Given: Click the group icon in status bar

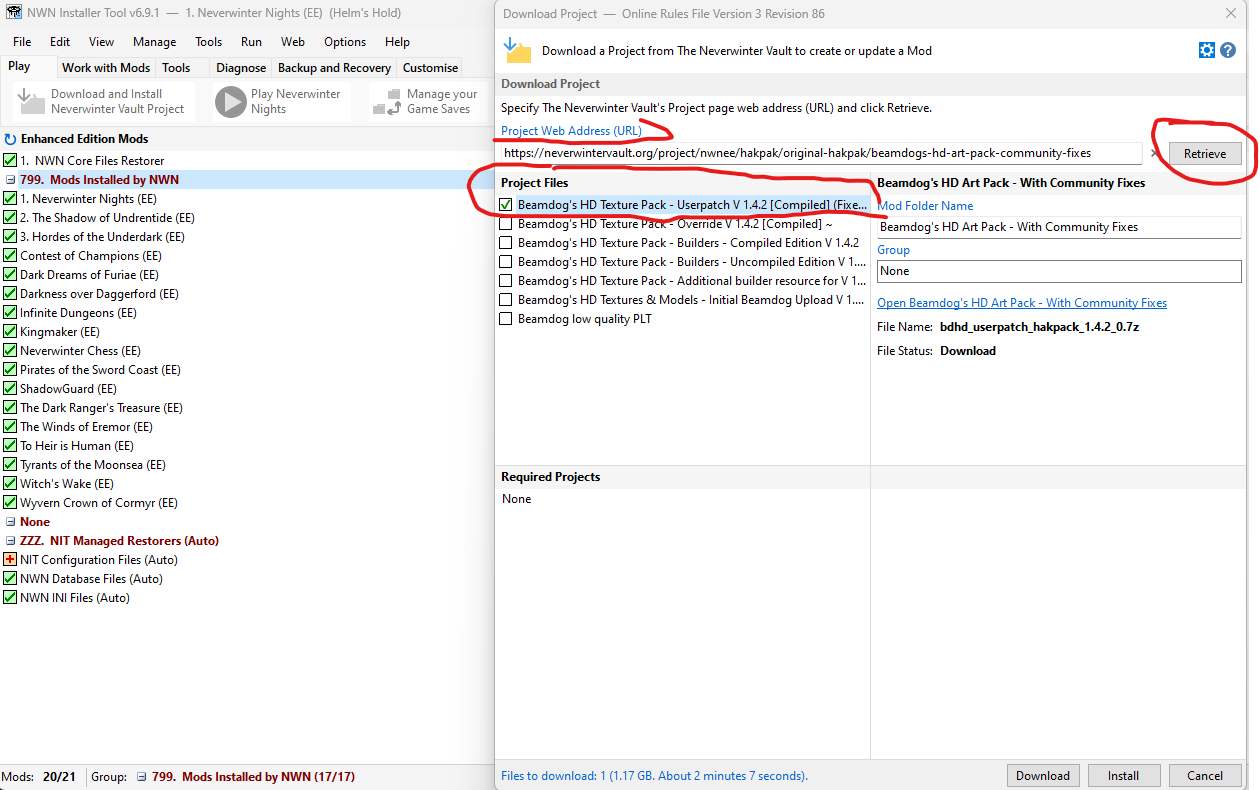Looking at the screenshot, I should pyautogui.click(x=141, y=777).
